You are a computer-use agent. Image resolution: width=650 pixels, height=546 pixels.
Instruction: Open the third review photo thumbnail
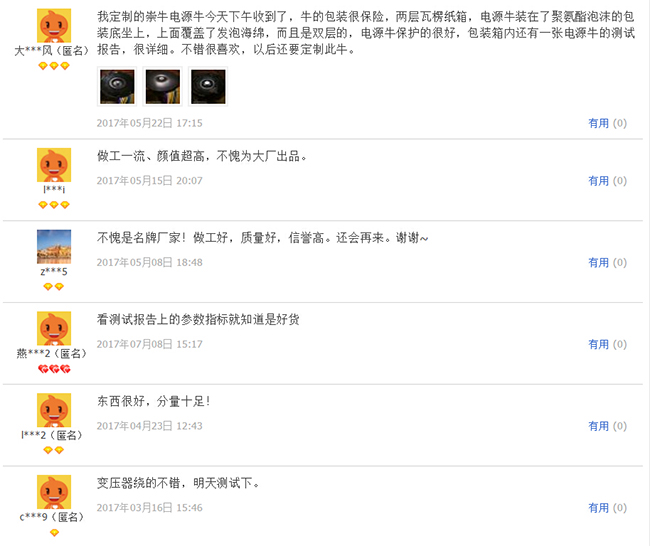(208, 86)
